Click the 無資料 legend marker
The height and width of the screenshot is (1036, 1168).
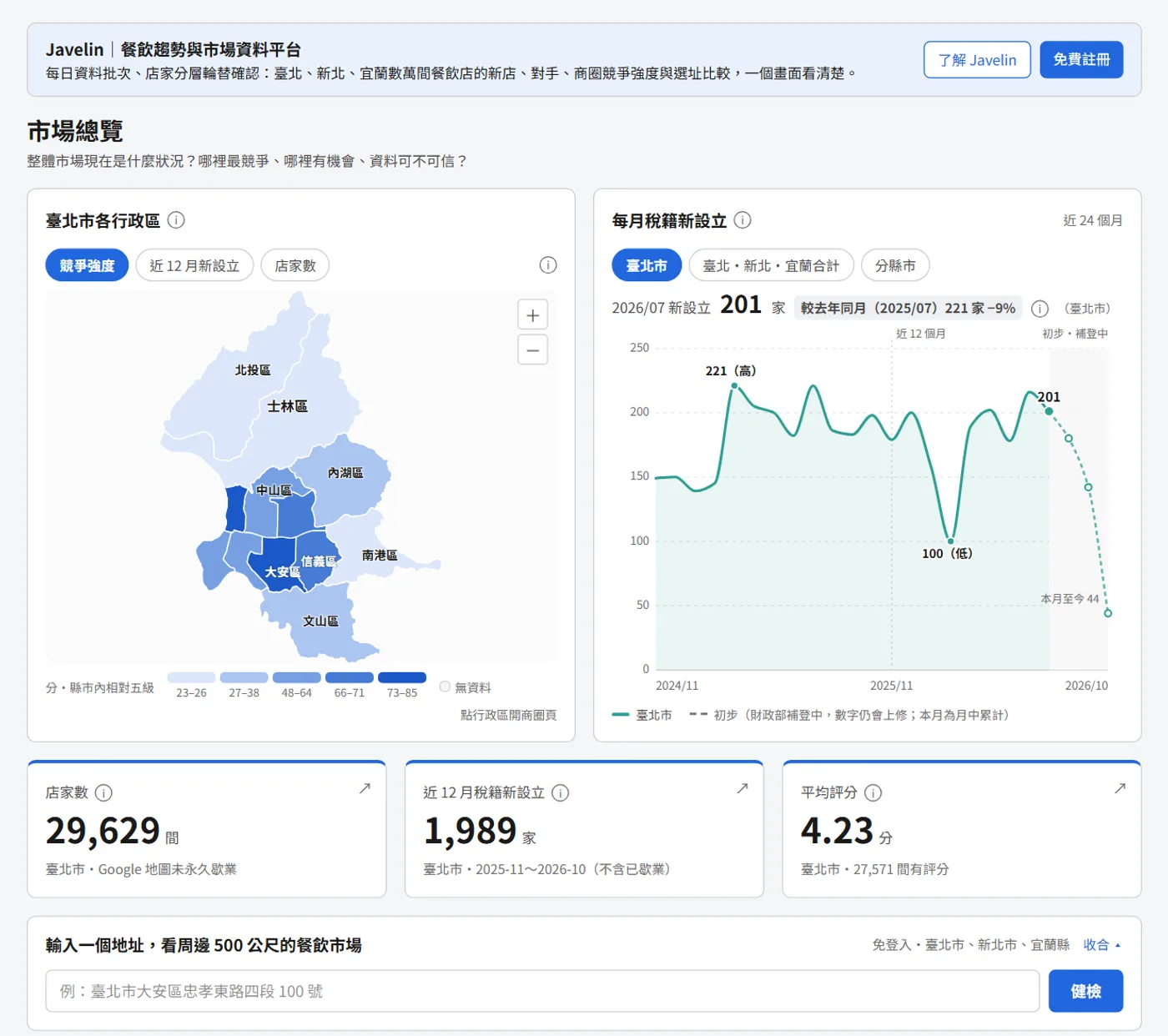(445, 686)
